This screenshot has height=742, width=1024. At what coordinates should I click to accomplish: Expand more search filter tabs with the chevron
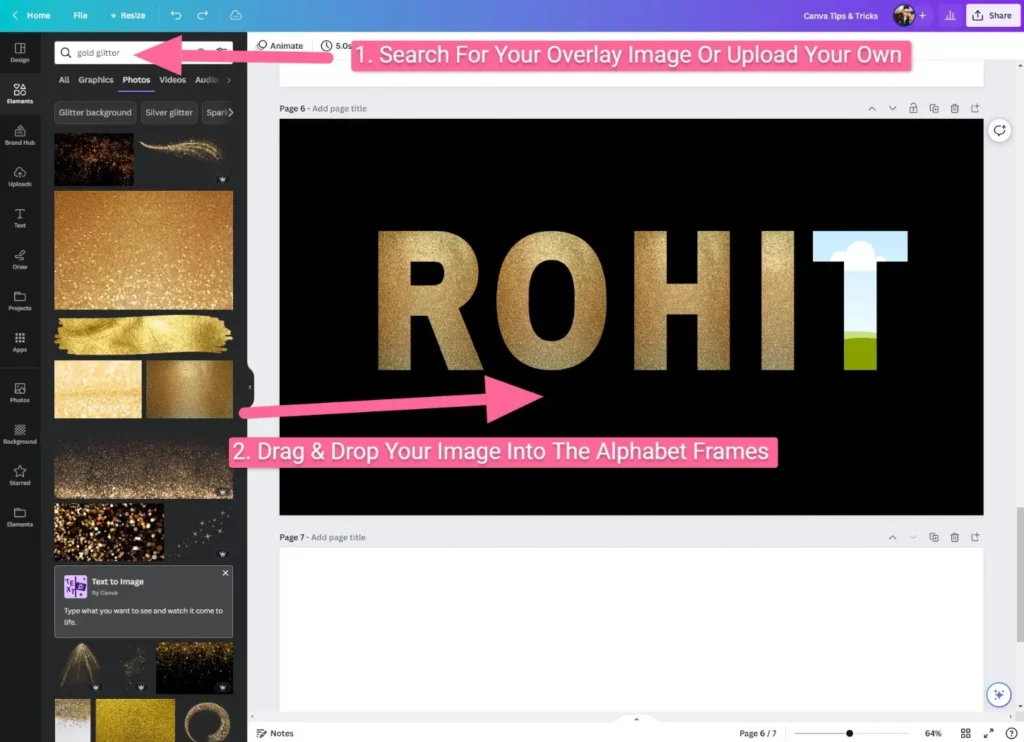point(227,79)
